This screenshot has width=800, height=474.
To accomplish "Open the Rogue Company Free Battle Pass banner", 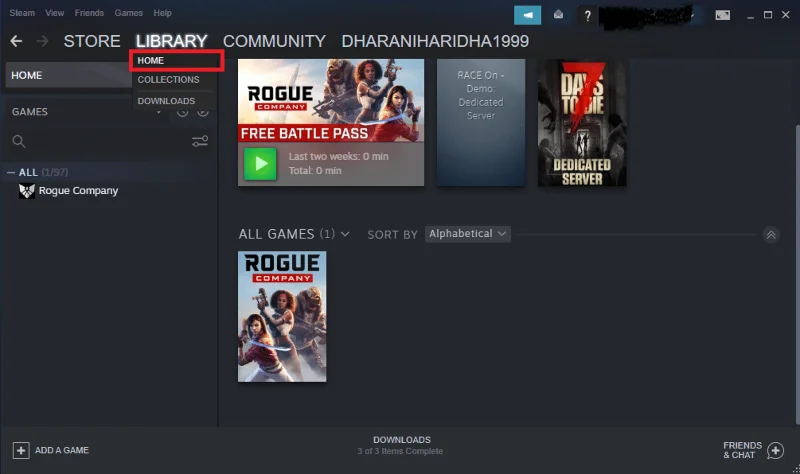I will (x=331, y=101).
